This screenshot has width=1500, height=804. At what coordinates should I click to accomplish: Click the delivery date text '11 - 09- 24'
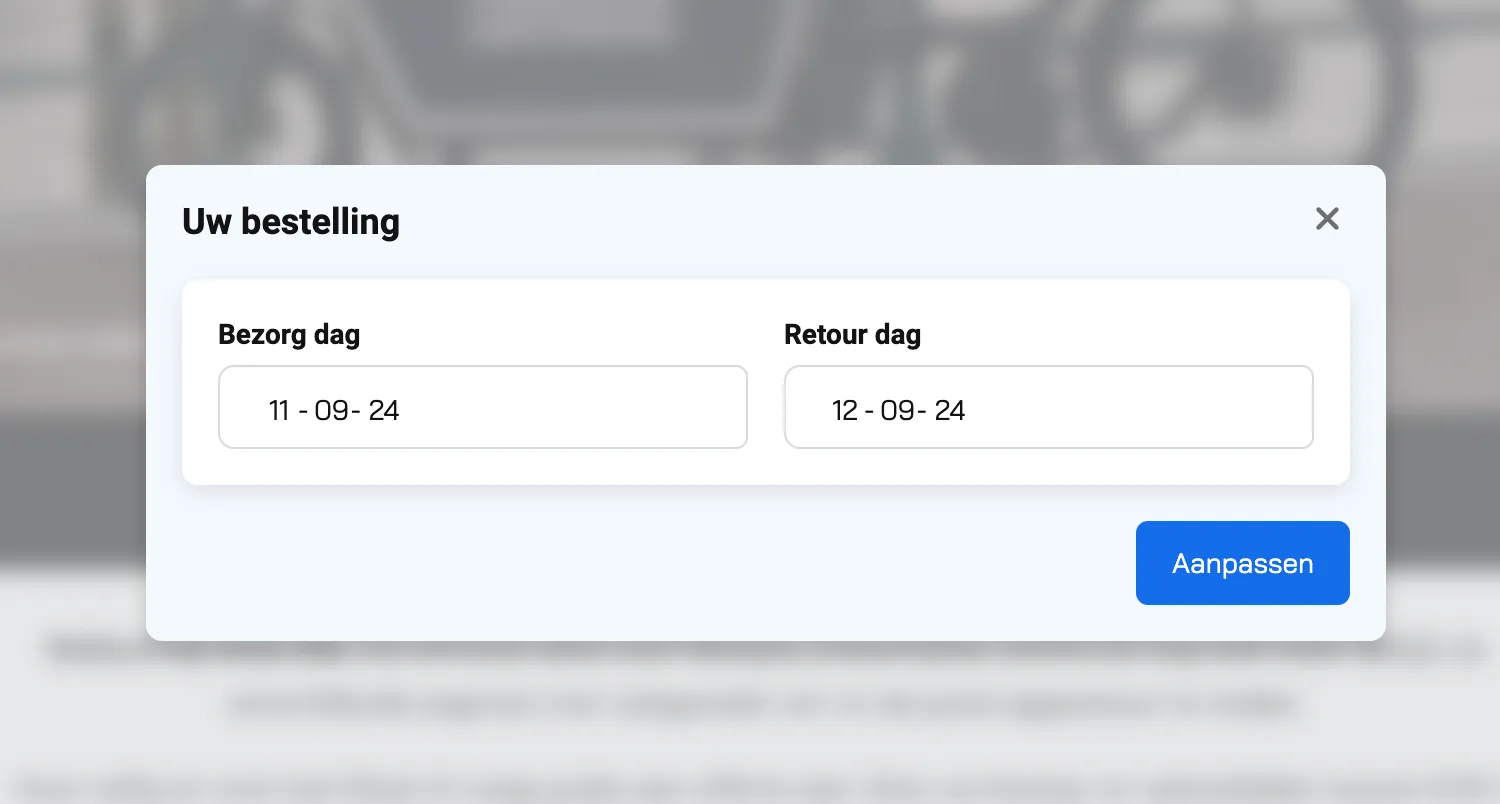(334, 410)
